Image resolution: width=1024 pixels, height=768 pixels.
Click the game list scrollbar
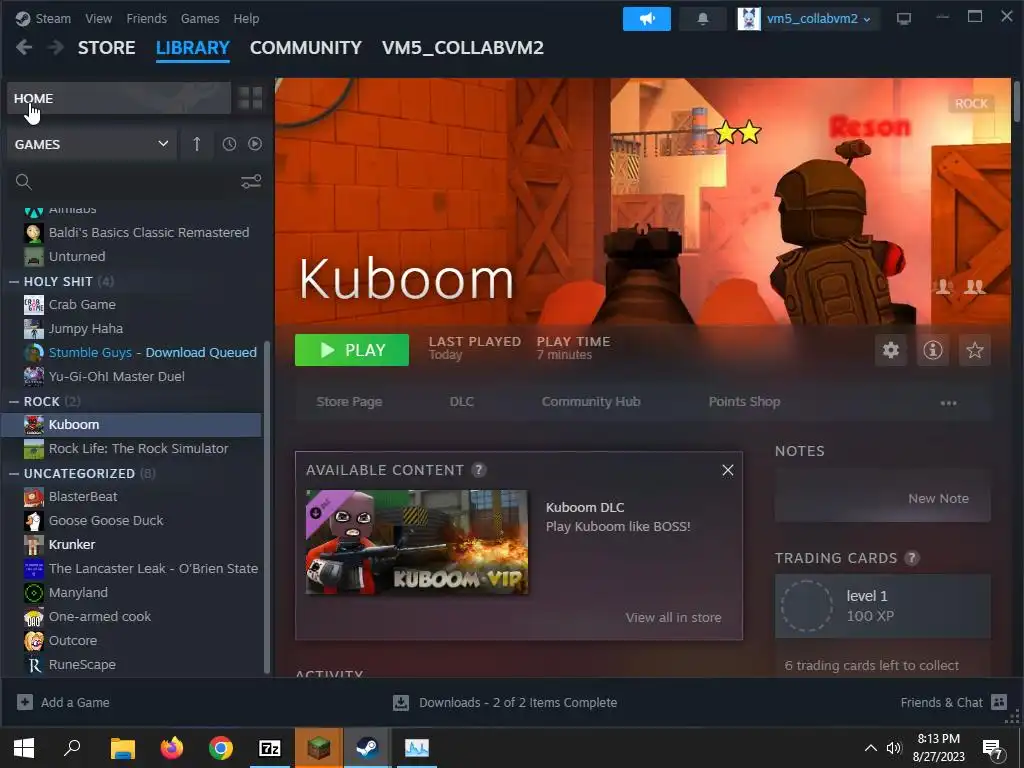(266, 507)
